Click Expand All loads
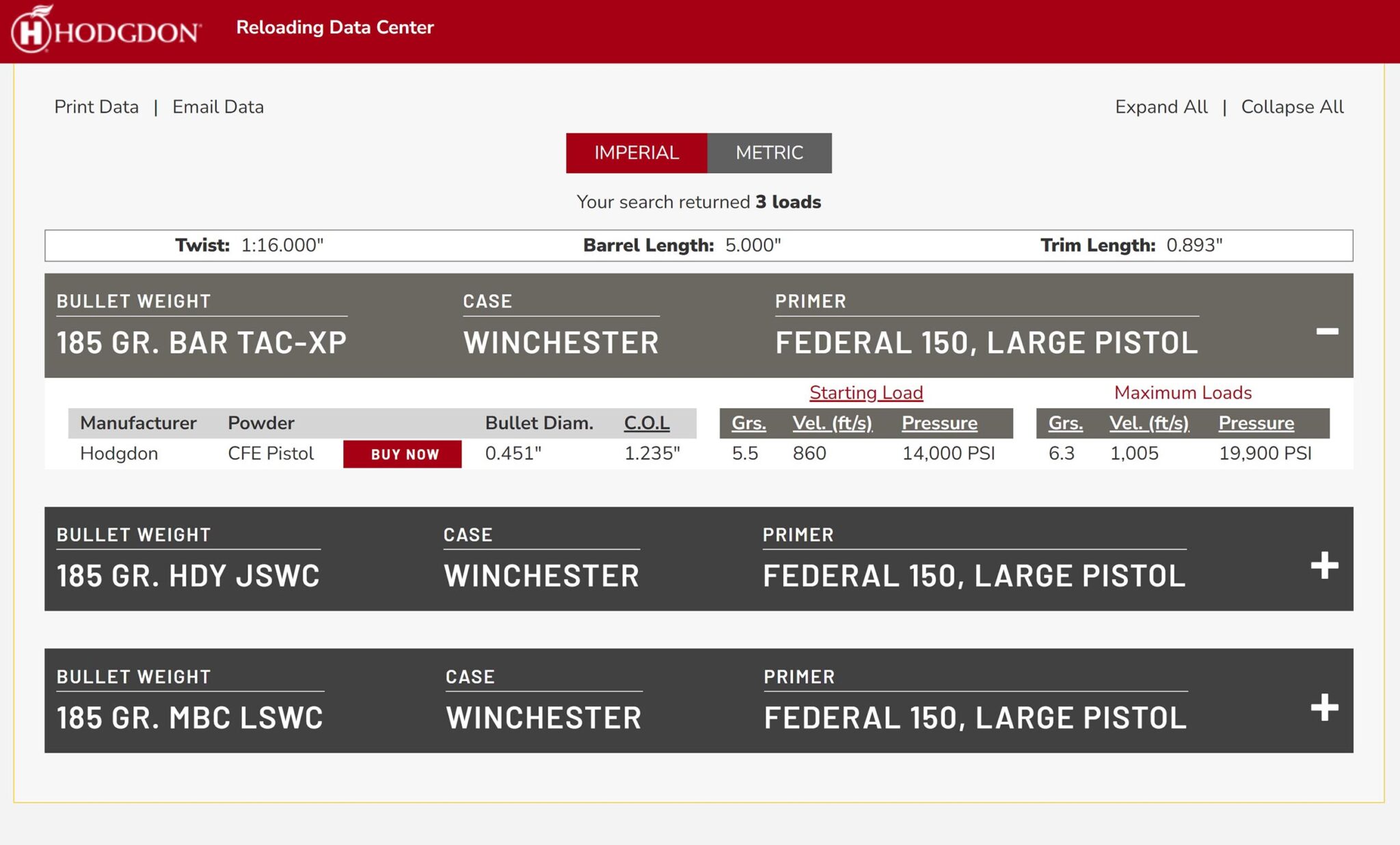 pyautogui.click(x=1161, y=107)
